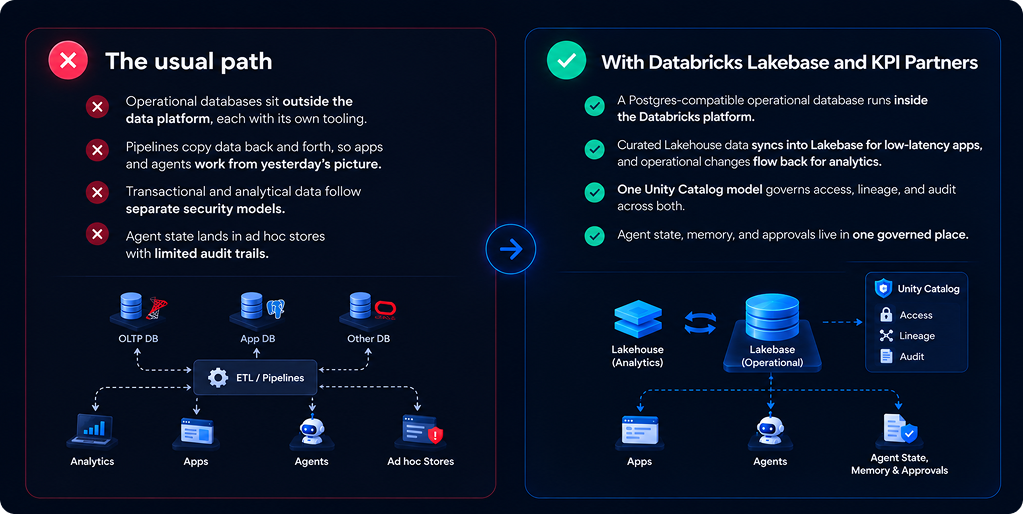Click the 'The usual path' heading

[189, 61]
